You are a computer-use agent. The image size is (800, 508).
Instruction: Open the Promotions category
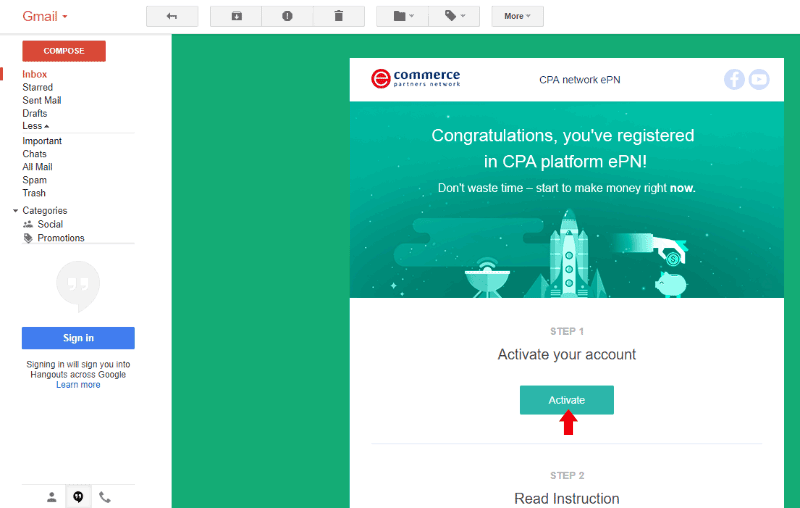[61, 238]
